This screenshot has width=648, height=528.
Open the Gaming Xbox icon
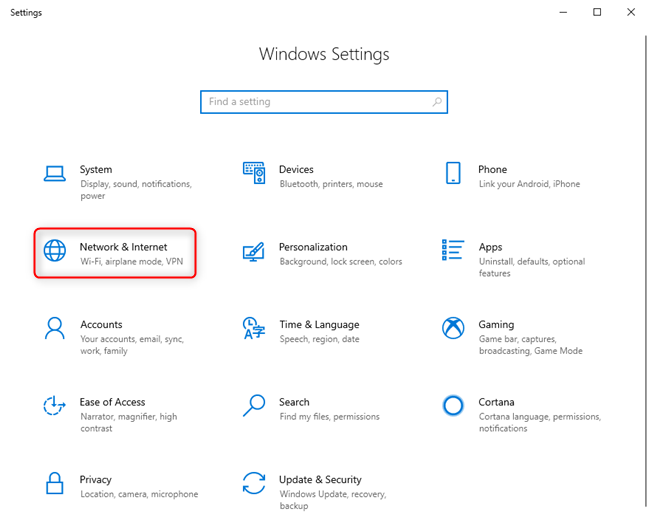(x=453, y=328)
